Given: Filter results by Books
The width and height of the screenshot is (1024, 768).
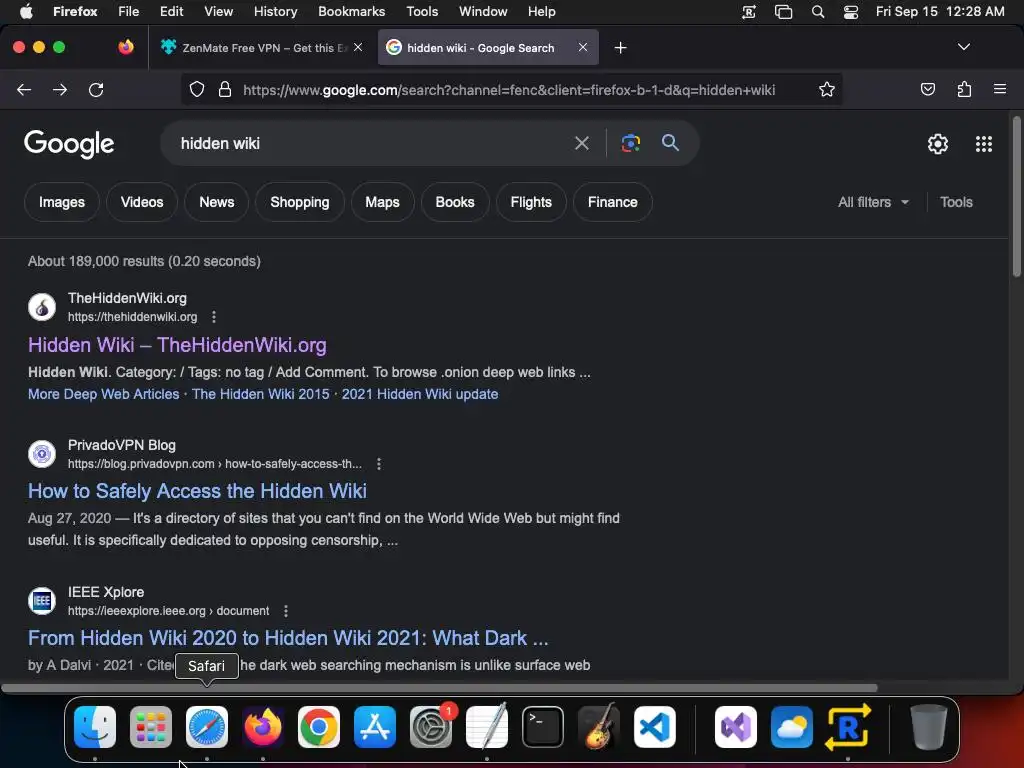Looking at the screenshot, I should point(455,202).
